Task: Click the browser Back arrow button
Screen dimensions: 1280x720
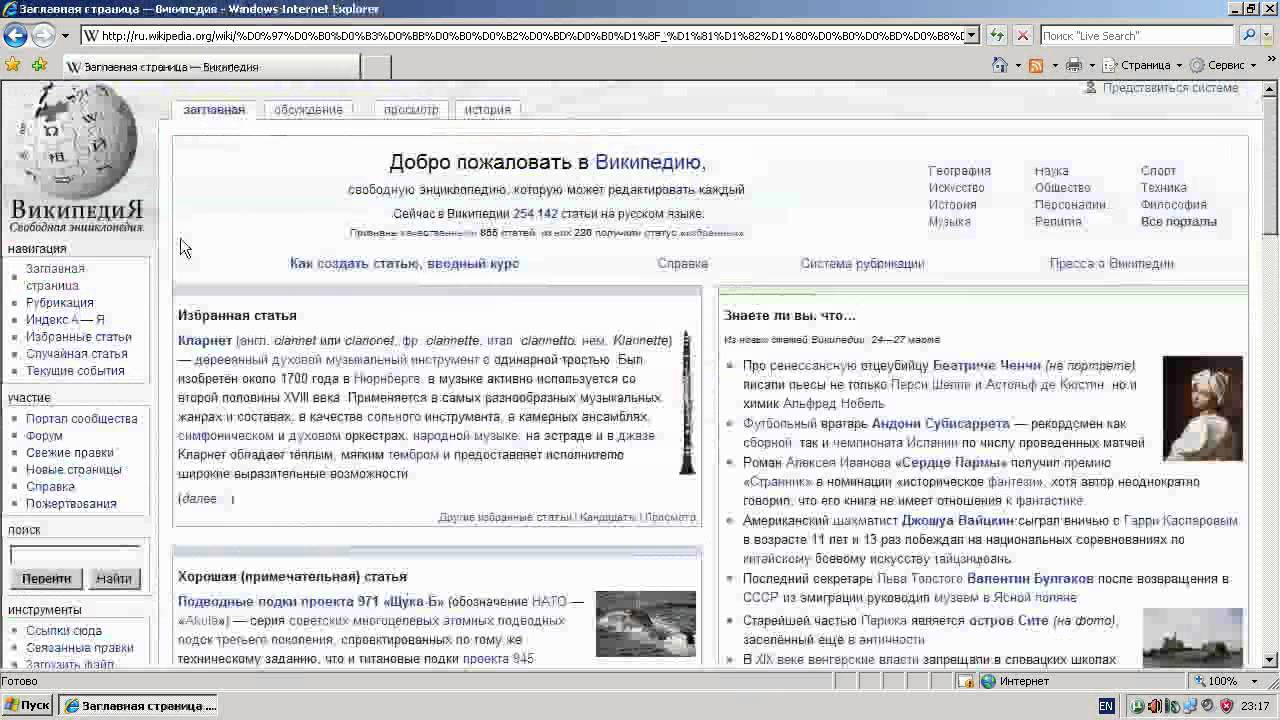Action: point(15,36)
